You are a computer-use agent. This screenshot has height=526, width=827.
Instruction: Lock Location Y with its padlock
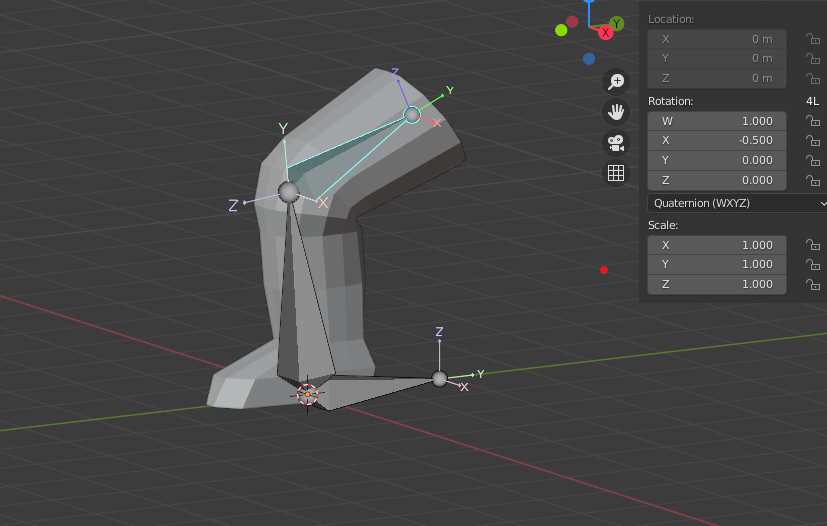tap(813, 59)
